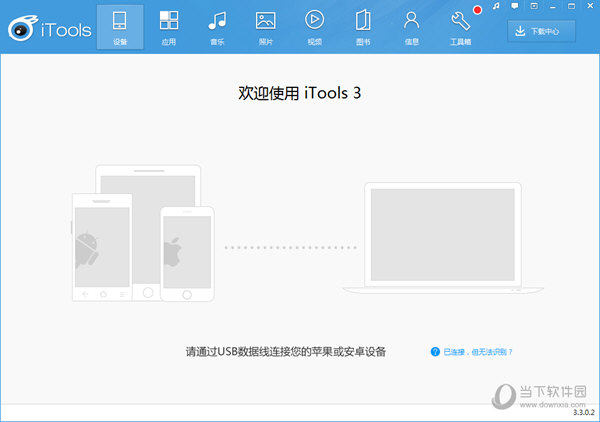This screenshot has width=600, height=422.
Task: Click the version number 3.3.0.2
Action: [583, 412]
